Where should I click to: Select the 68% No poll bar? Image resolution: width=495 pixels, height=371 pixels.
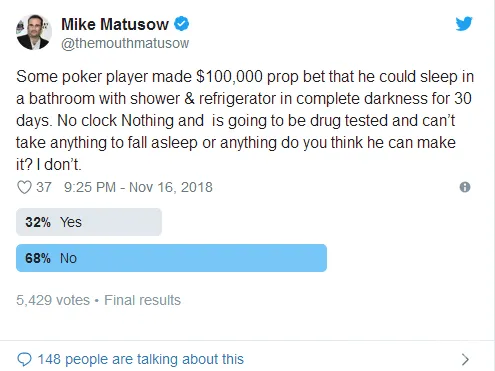[171, 258]
